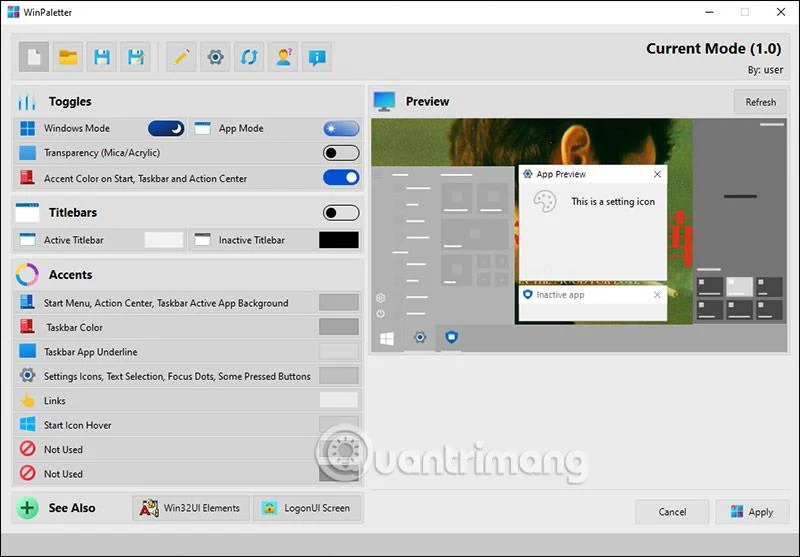Click the New theme file icon

34,57
